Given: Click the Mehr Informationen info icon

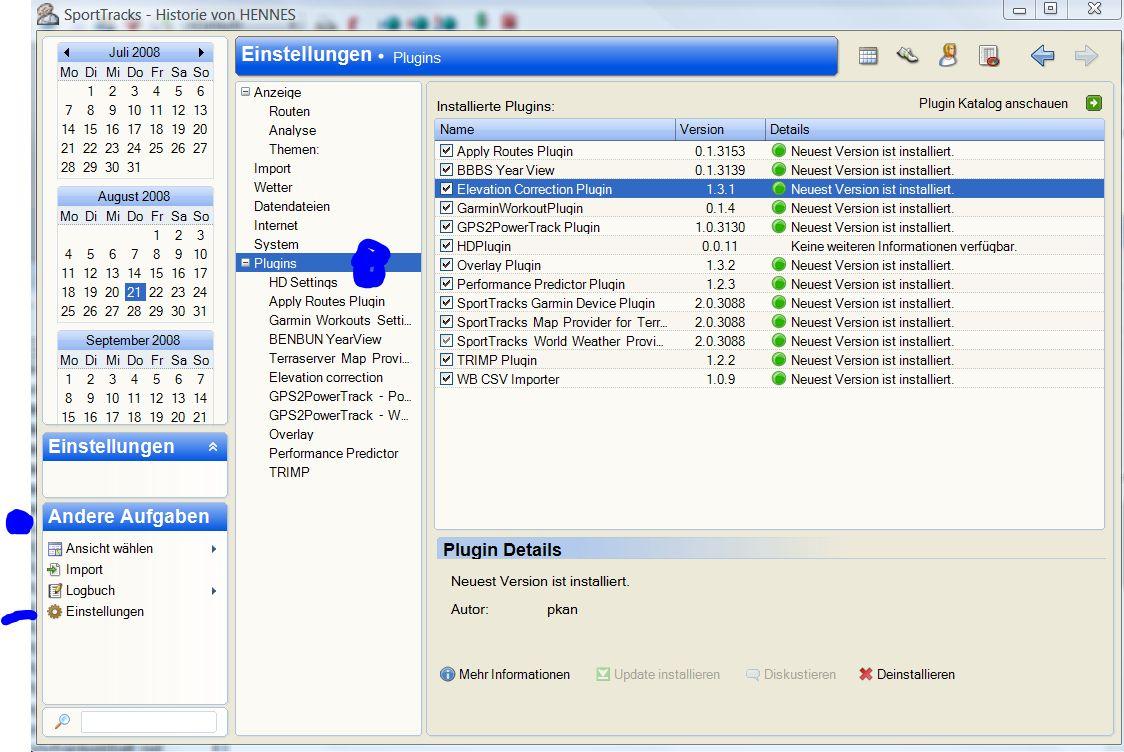Looking at the screenshot, I should [x=447, y=675].
